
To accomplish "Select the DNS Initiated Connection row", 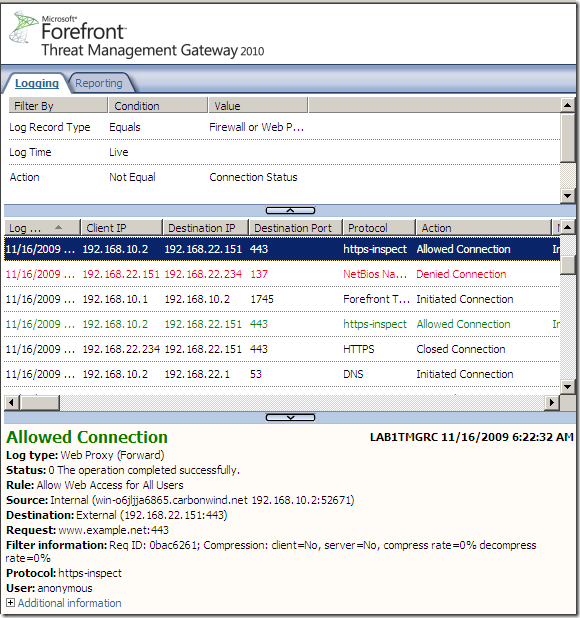I will [282, 374].
